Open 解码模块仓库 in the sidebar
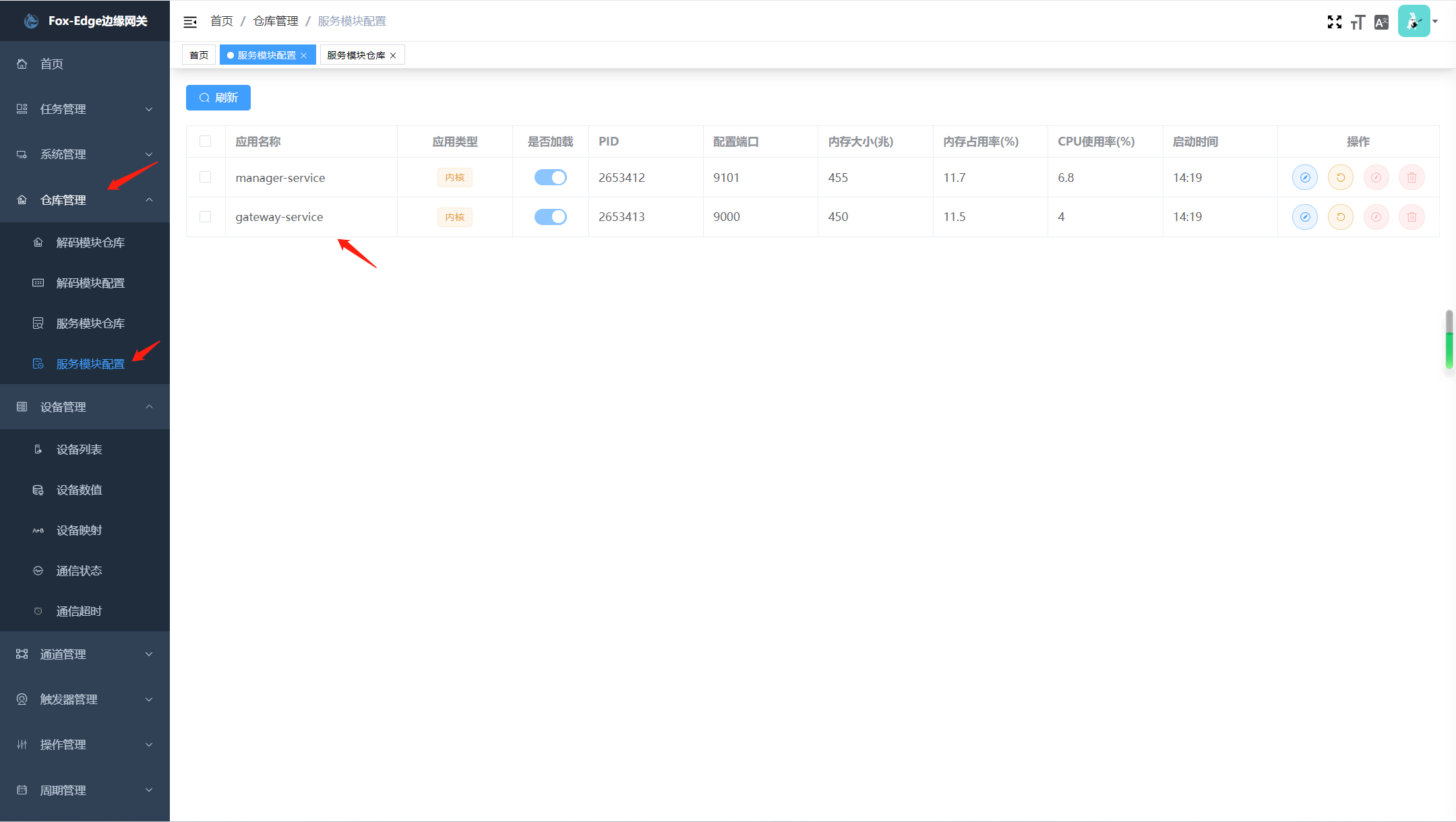 click(x=85, y=243)
